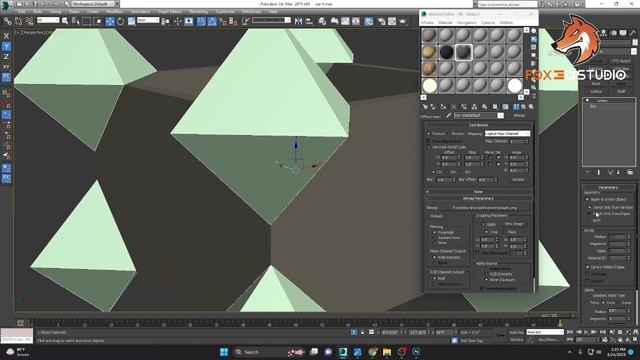The width and height of the screenshot is (640, 360).
Task: Click the Shell modifier button
Action: 620,91
